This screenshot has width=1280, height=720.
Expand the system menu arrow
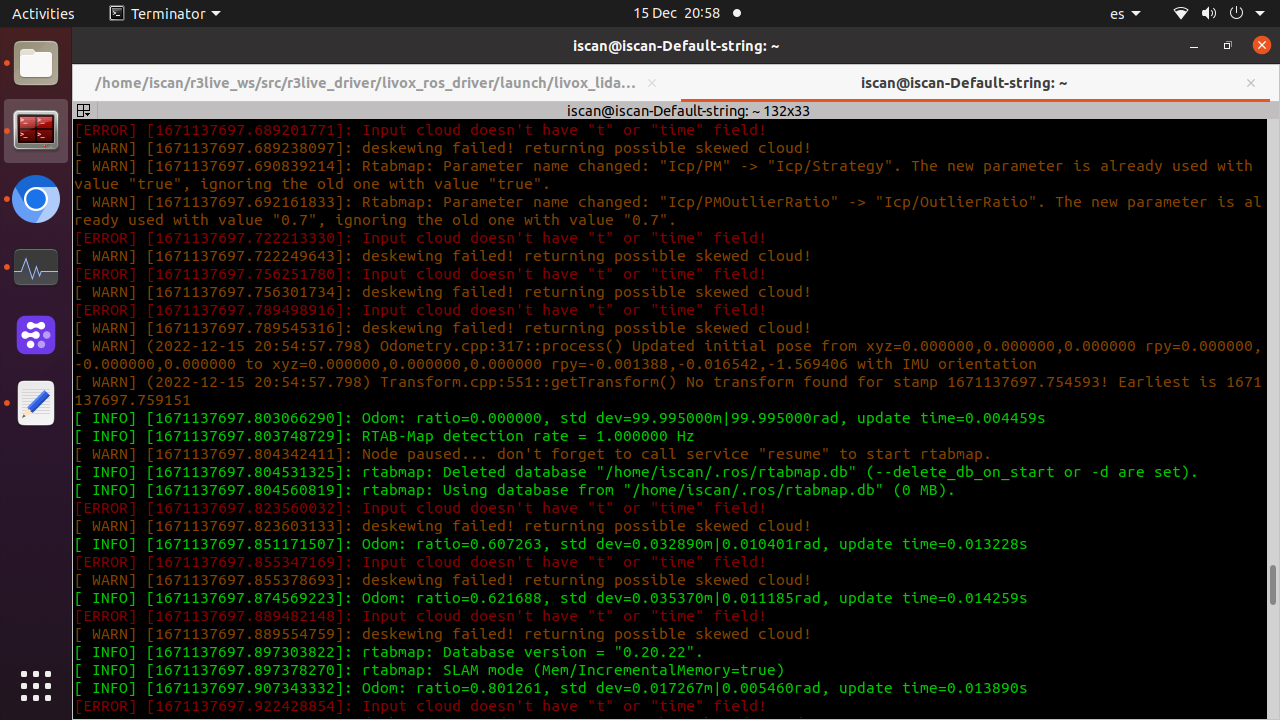1260,14
